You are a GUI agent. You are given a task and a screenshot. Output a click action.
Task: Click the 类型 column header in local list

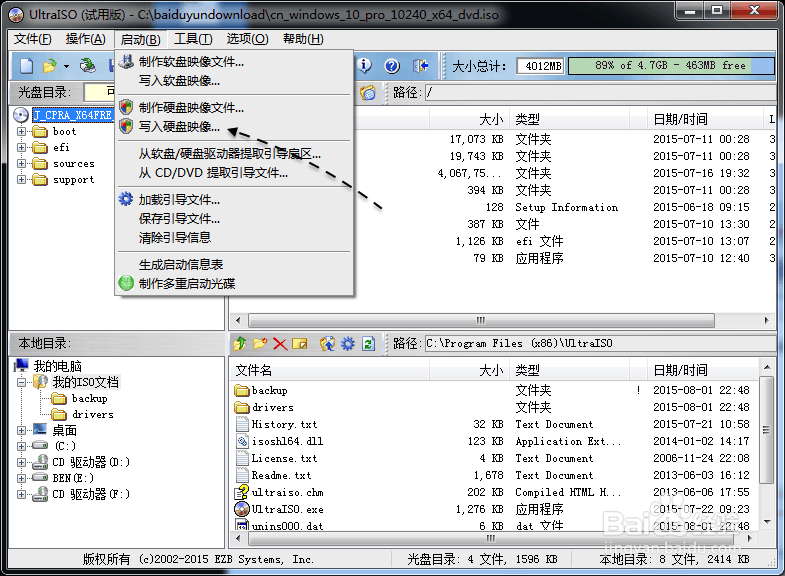point(570,371)
